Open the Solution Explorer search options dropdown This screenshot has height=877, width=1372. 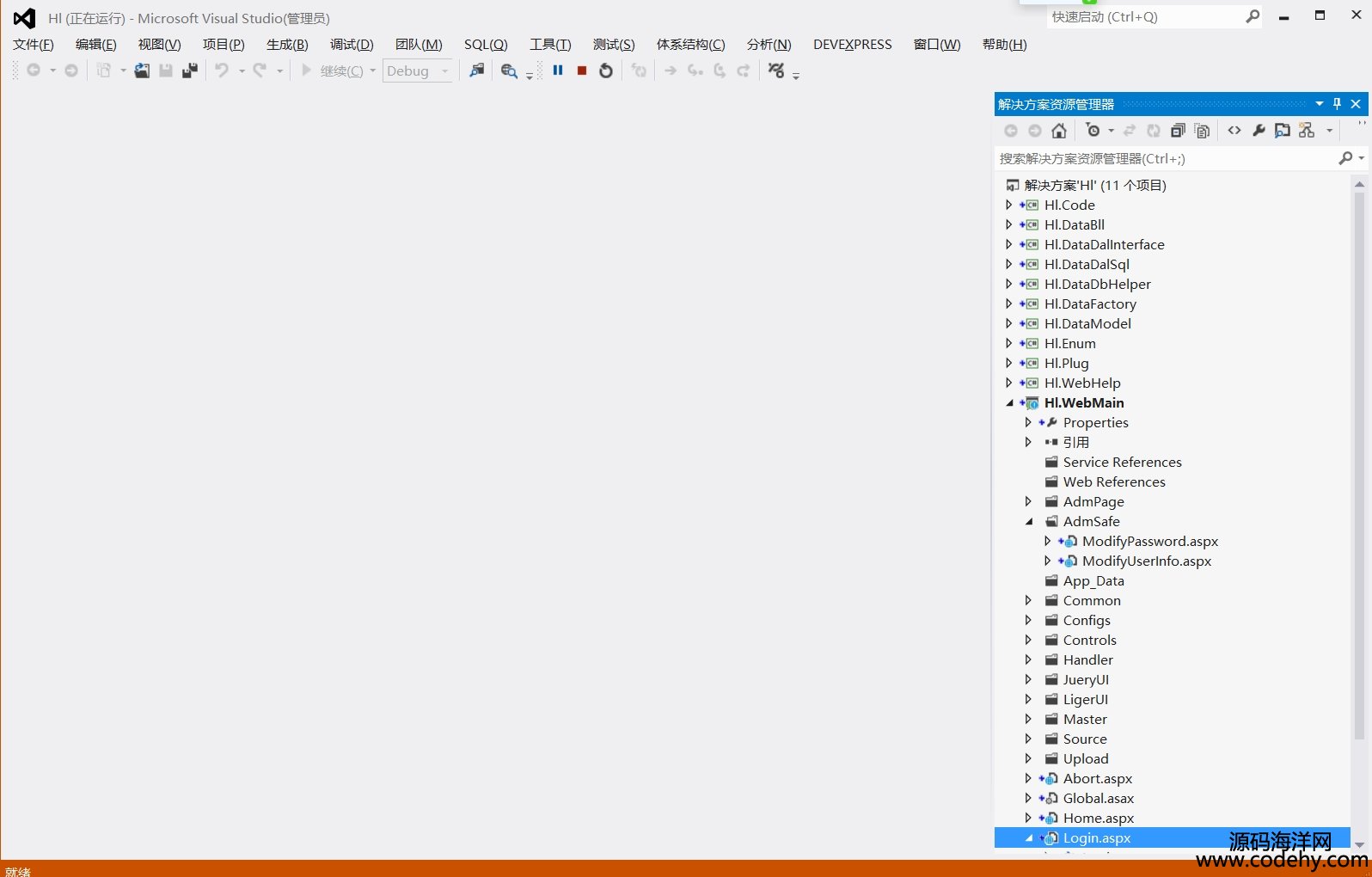1362,158
